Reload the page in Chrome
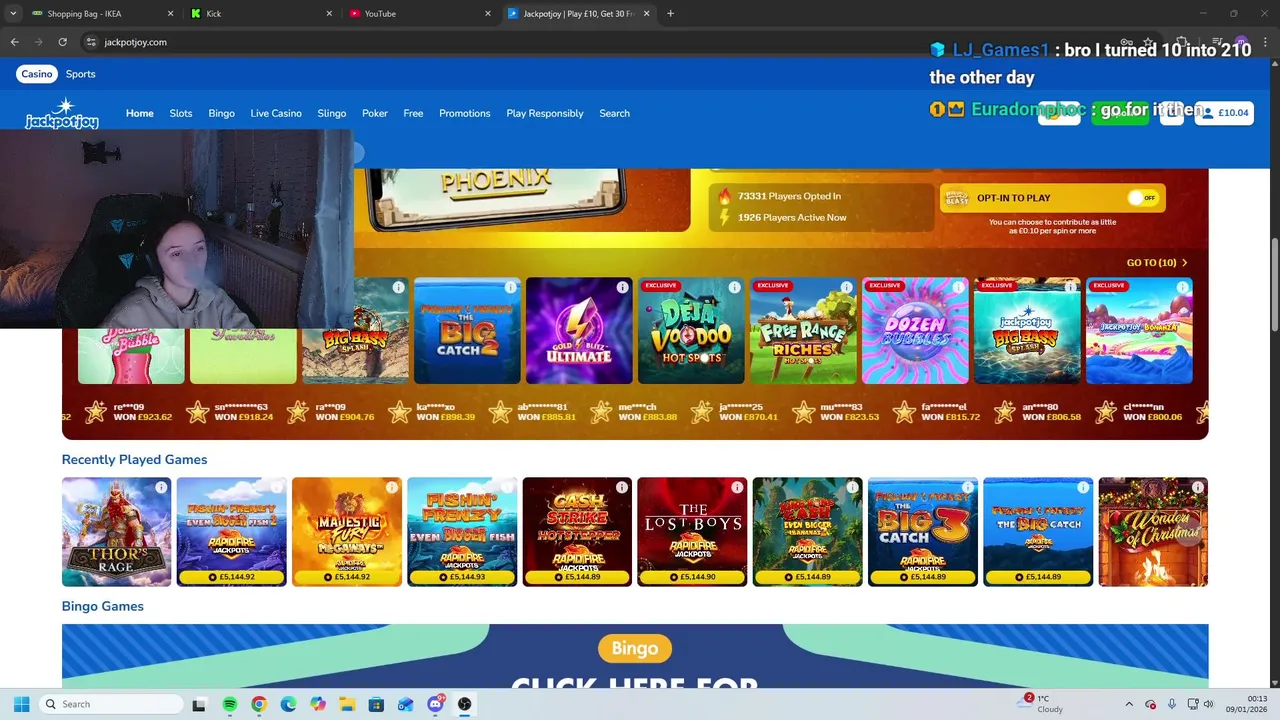The image size is (1280, 720). tap(62, 42)
